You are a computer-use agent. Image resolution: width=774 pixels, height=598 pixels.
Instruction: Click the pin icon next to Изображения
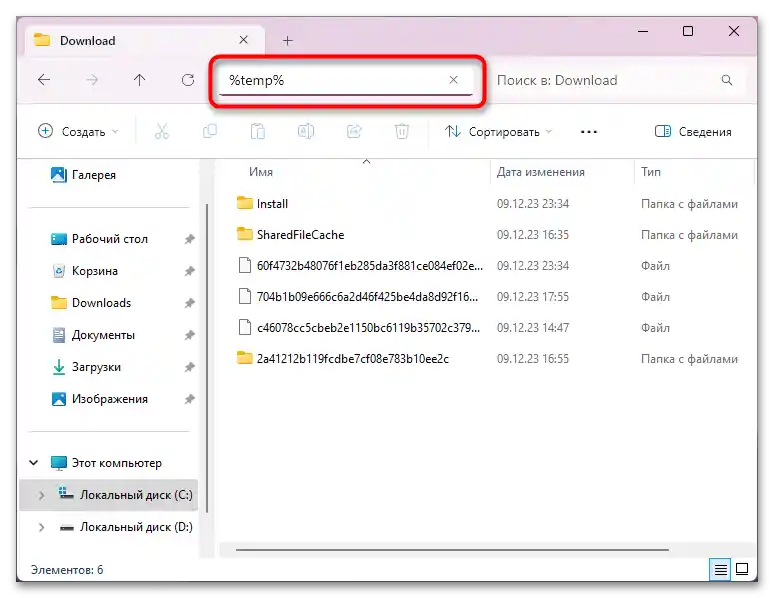tap(190, 399)
